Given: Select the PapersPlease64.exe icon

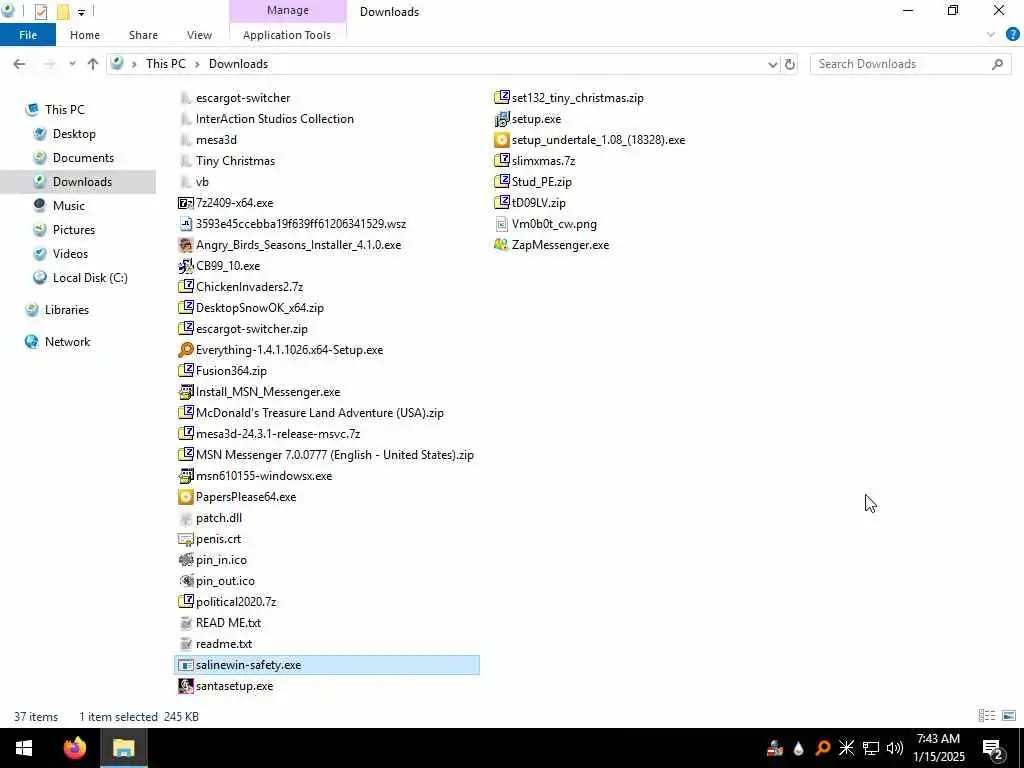Looking at the screenshot, I should coord(185,497).
